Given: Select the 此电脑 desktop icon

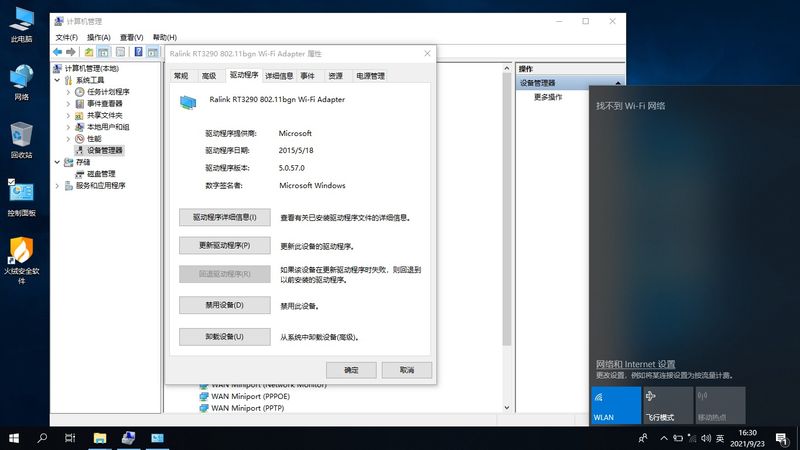Looking at the screenshot, I should [21, 25].
